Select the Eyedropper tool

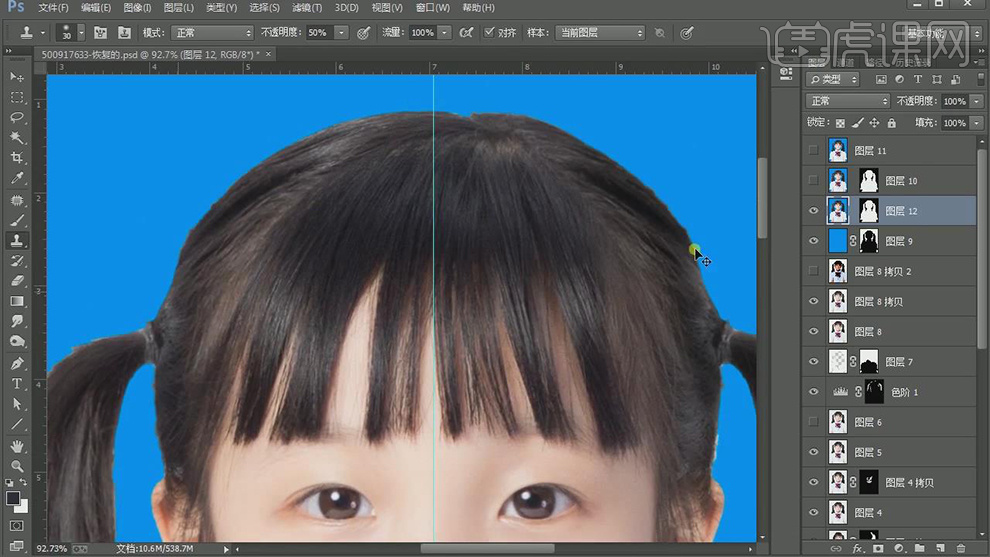click(x=17, y=178)
